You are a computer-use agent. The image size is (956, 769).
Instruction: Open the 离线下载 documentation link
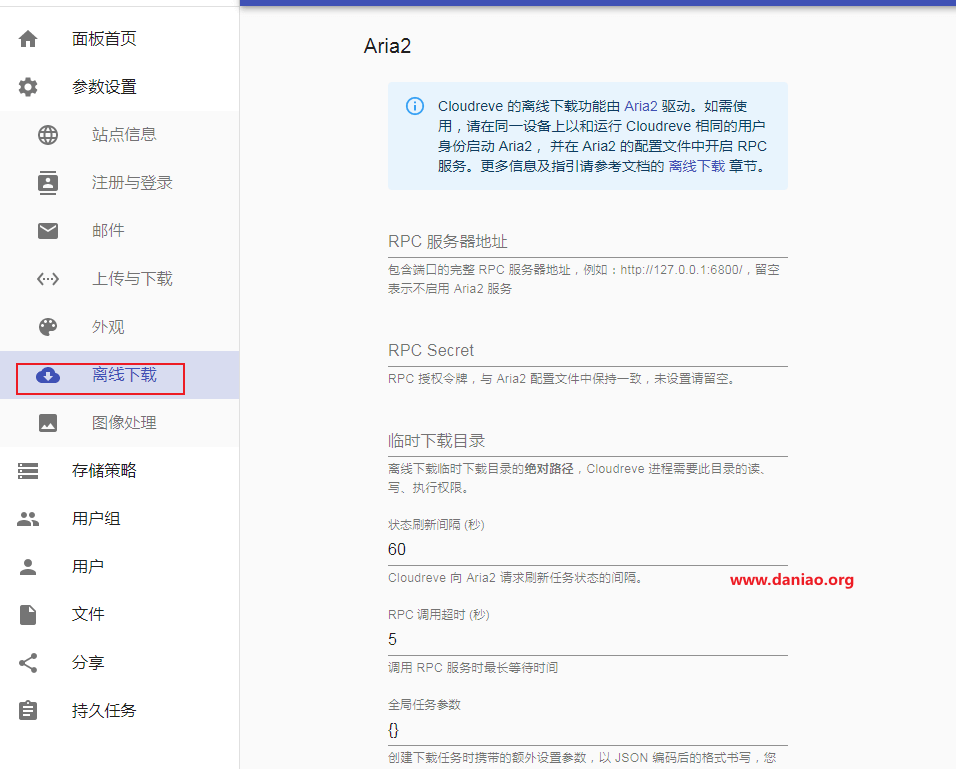(696, 166)
